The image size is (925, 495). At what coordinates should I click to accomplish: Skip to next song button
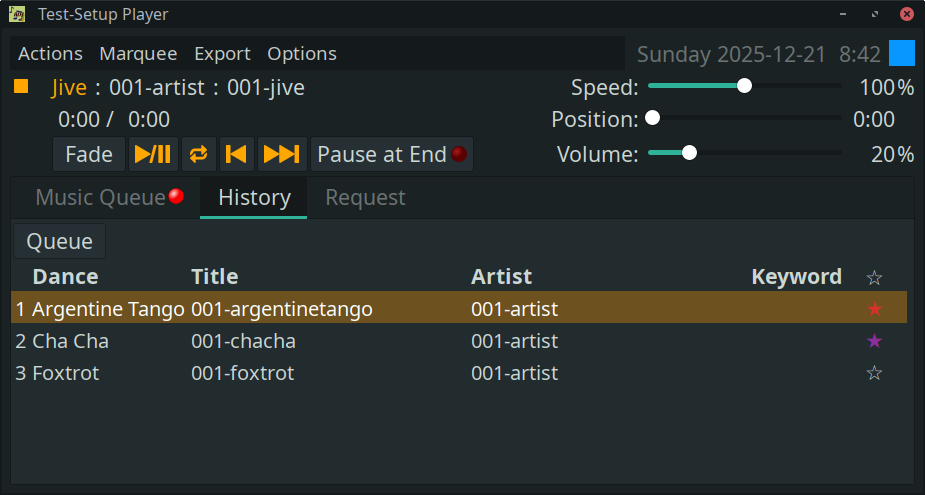tap(281, 154)
